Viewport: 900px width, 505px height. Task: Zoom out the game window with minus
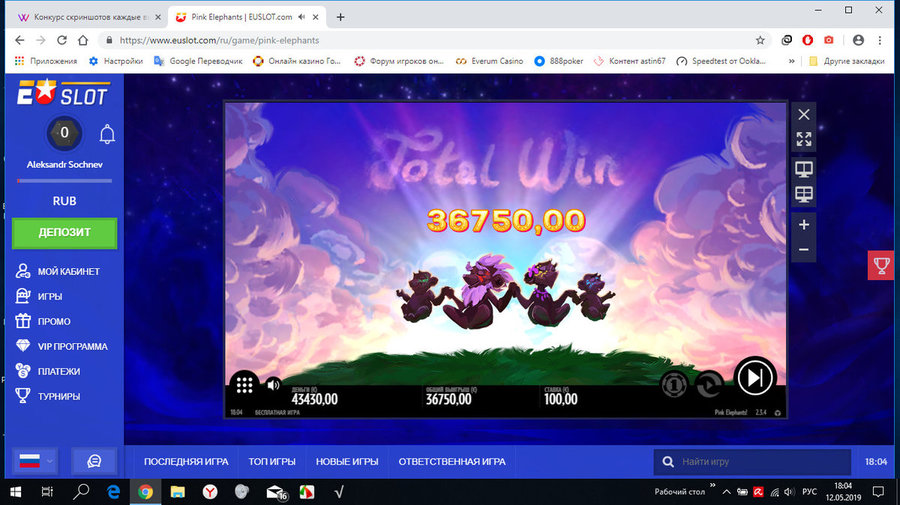804,249
